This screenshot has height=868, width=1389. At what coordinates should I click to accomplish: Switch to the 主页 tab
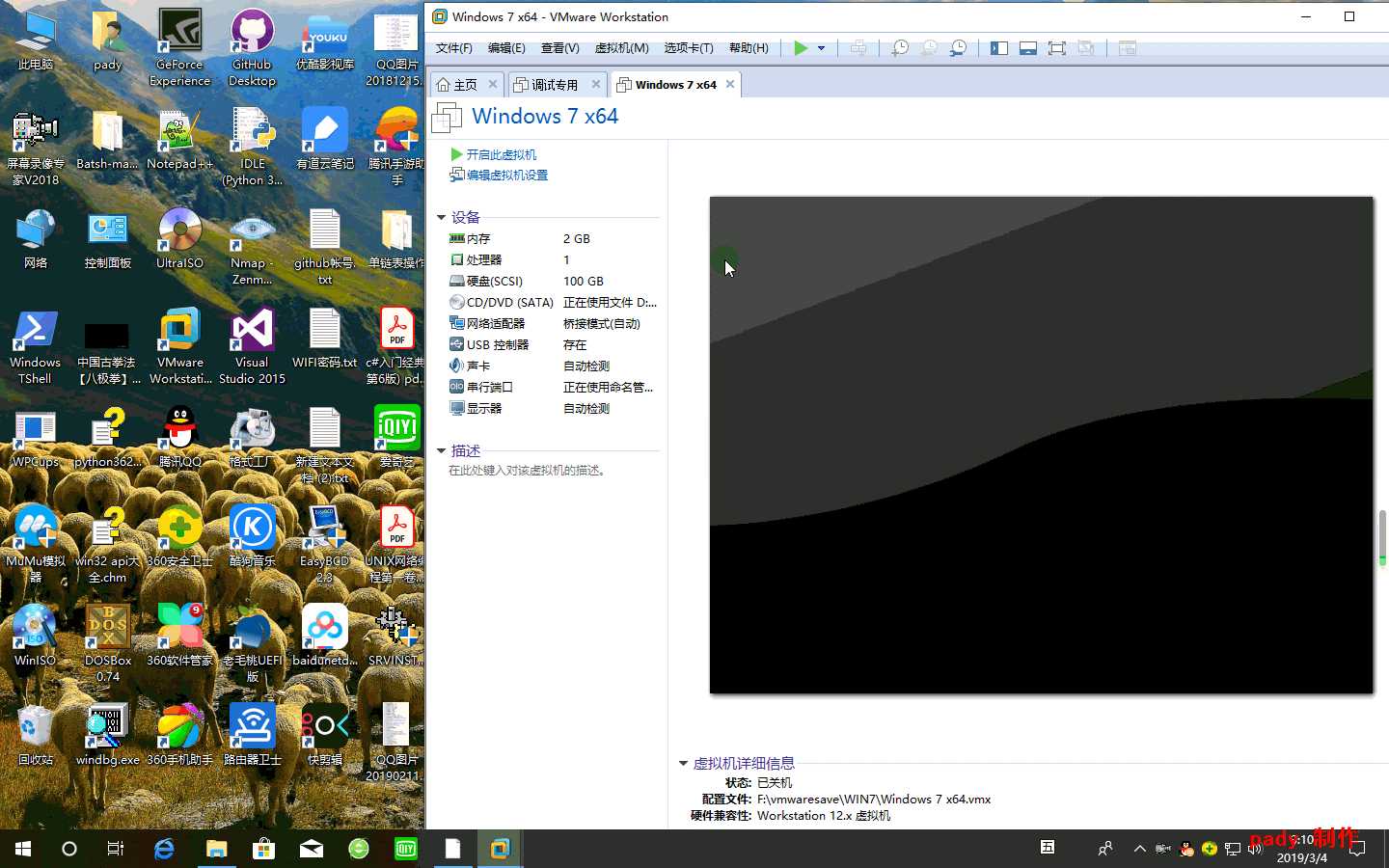[x=458, y=85]
